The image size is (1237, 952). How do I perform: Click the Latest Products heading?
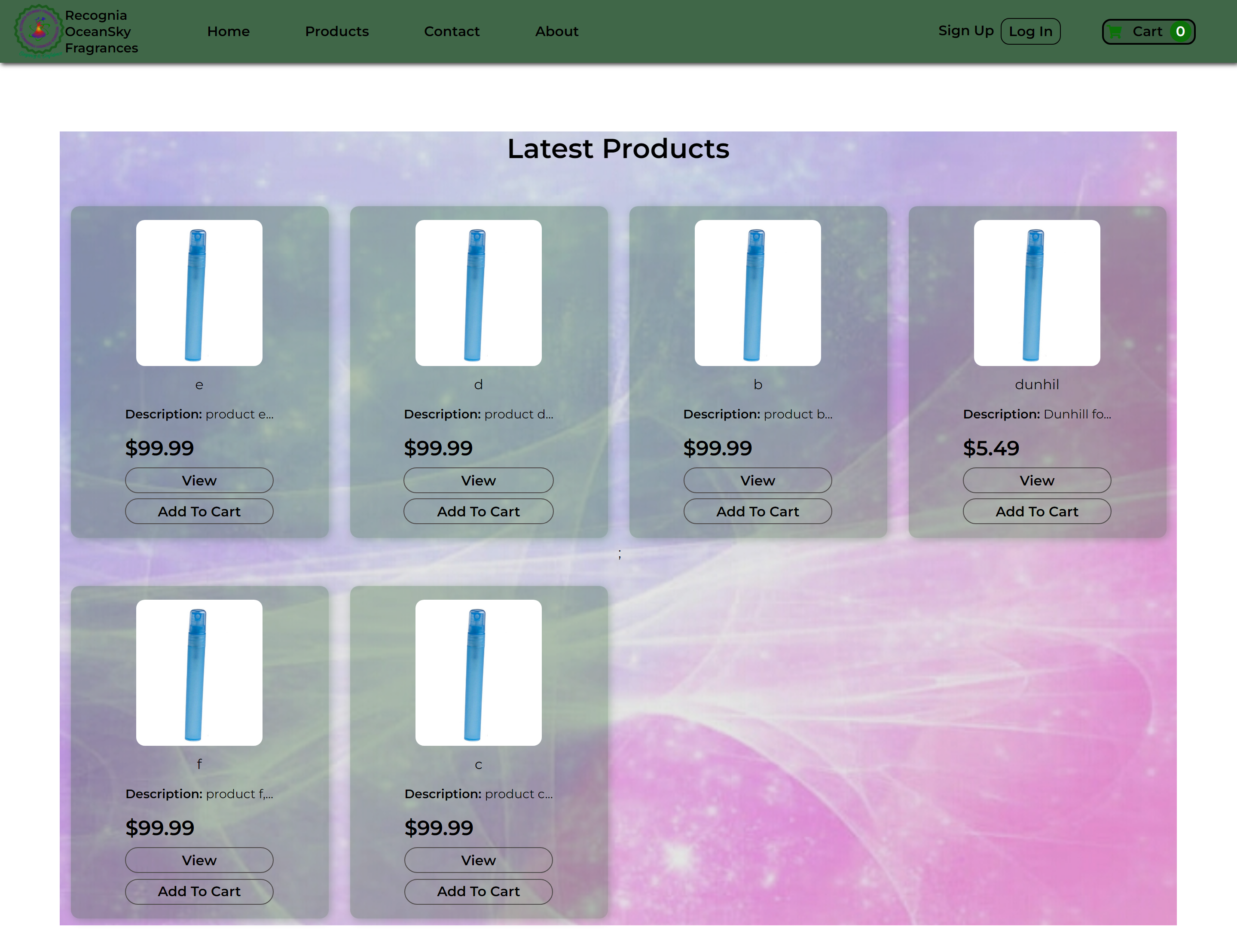[x=619, y=149]
